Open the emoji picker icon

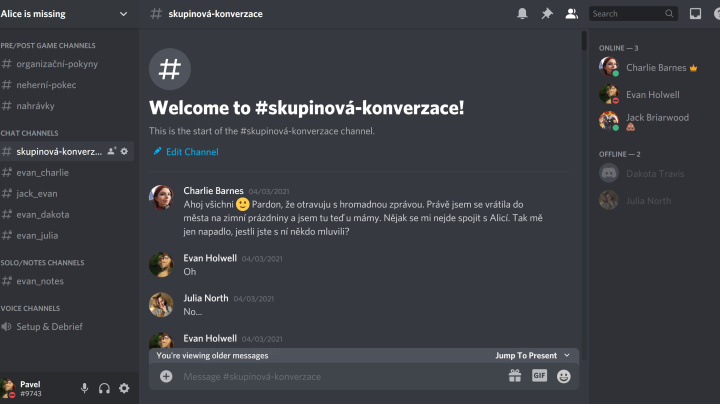(563, 376)
